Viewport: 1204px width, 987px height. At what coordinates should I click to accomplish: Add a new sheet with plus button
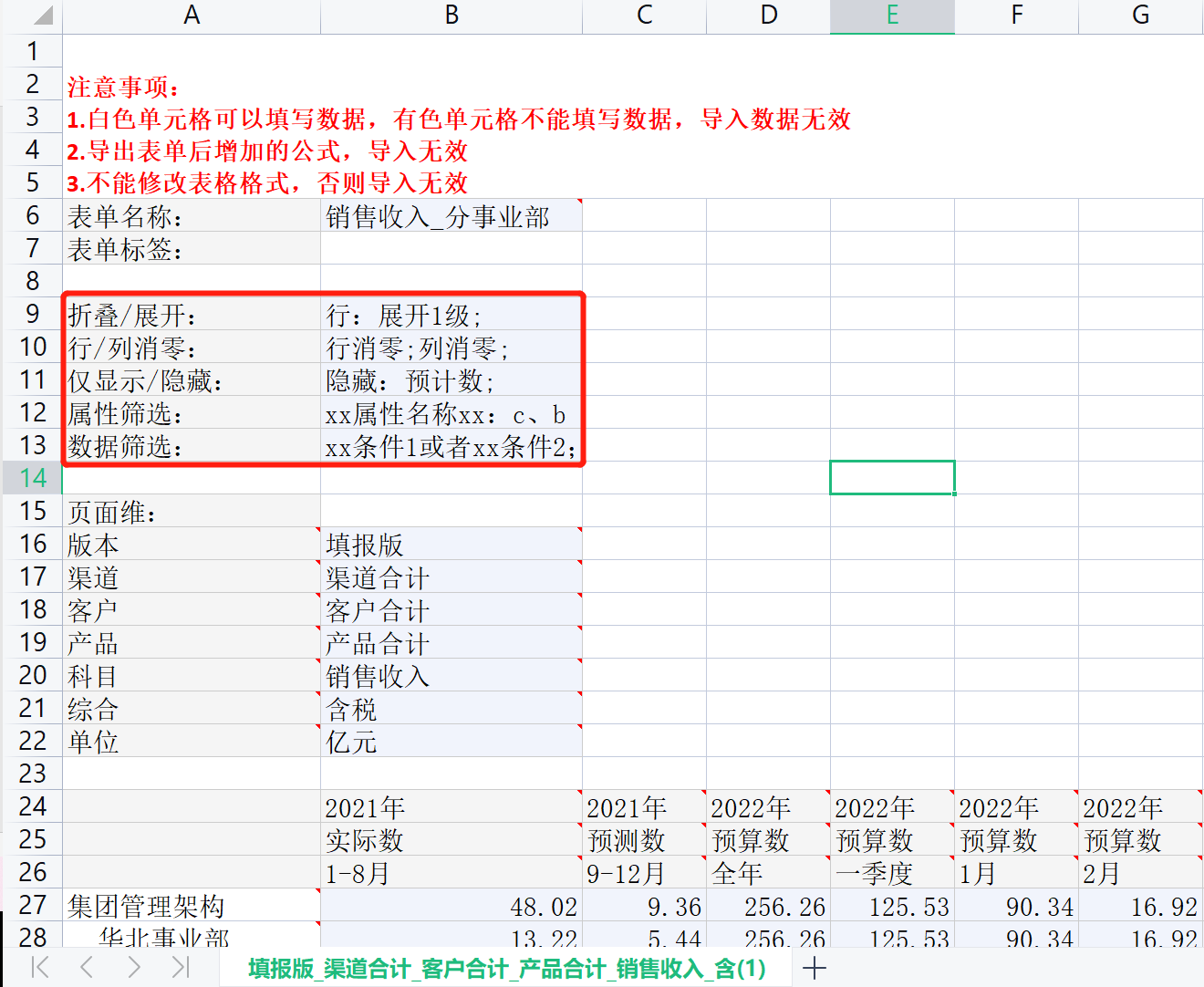click(815, 968)
